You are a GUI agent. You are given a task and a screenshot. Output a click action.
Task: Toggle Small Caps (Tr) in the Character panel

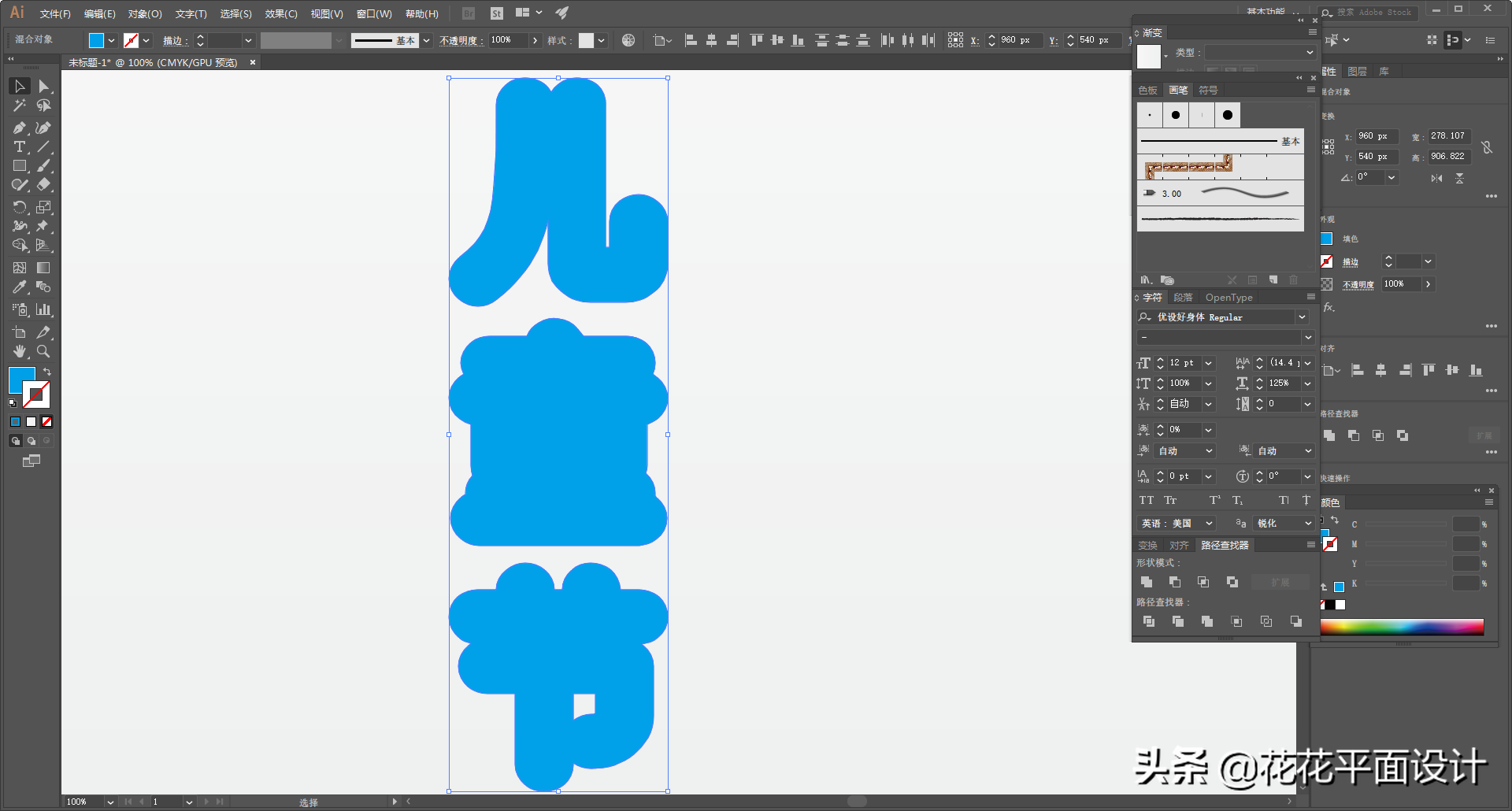point(1171,500)
